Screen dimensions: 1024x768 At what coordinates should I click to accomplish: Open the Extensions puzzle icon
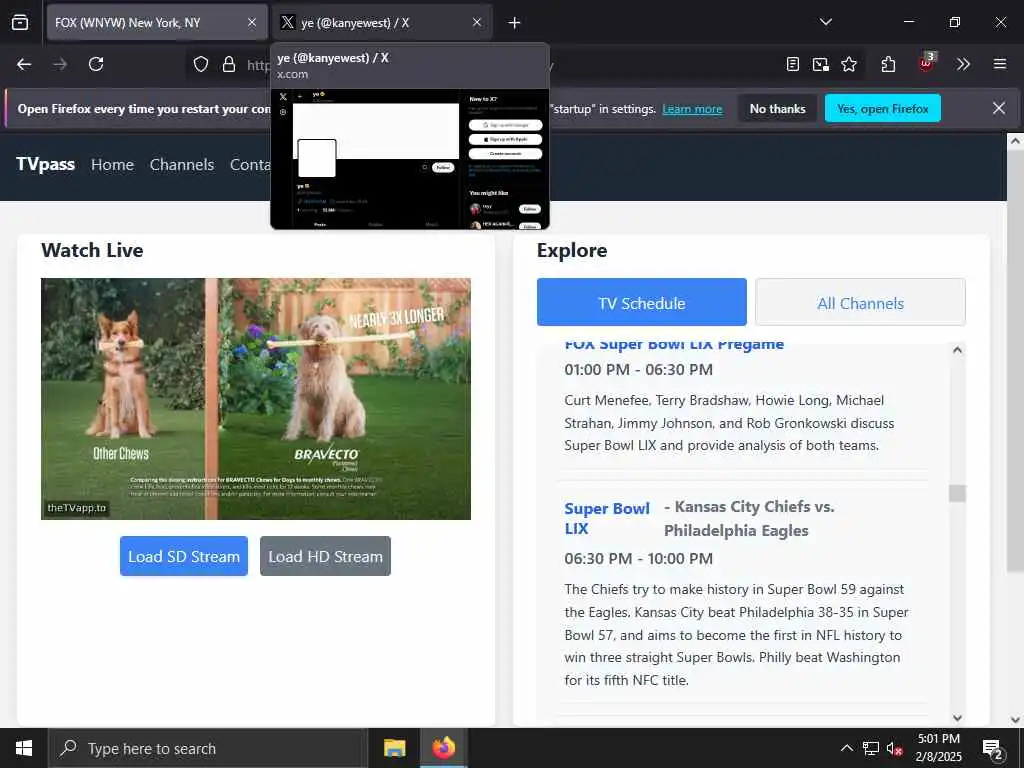(x=888, y=64)
